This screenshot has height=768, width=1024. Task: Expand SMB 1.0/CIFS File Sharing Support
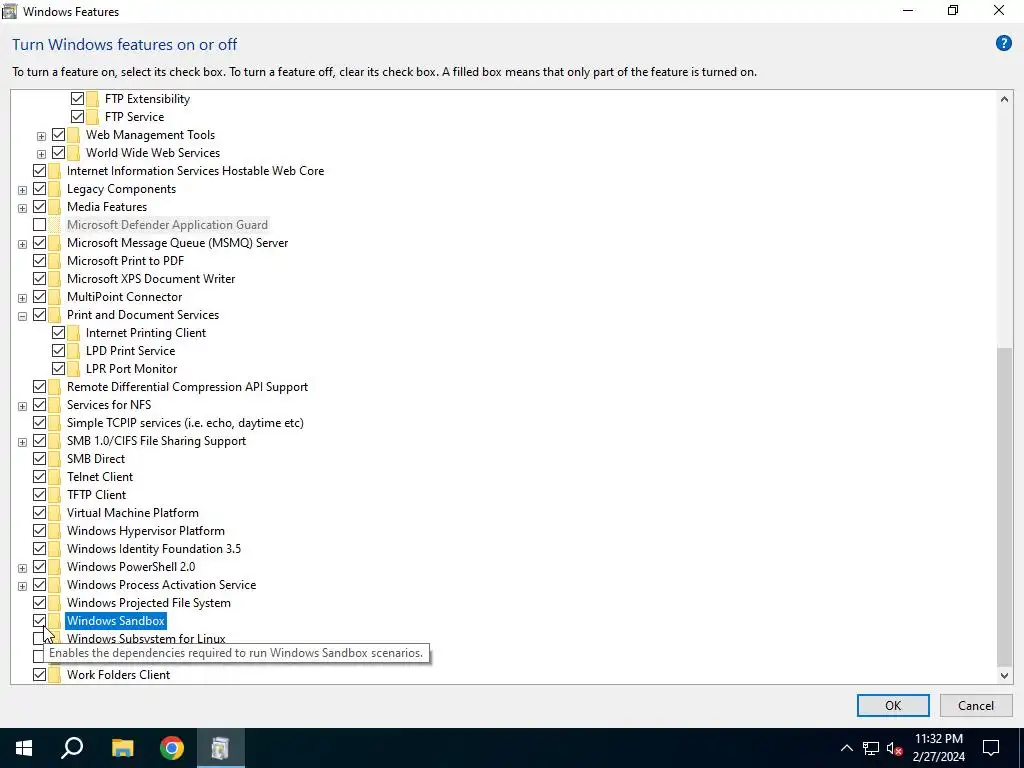click(x=22, y=442)
